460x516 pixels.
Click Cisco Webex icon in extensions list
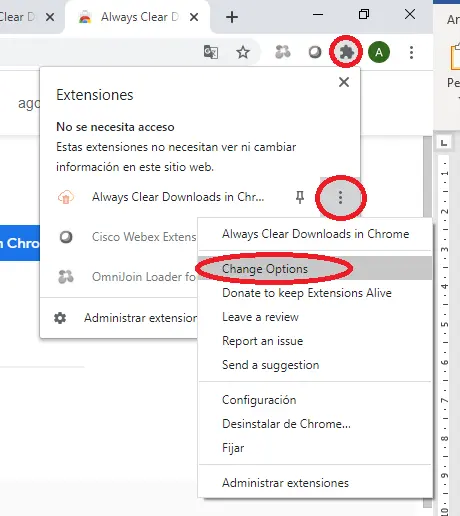point(66,237)
